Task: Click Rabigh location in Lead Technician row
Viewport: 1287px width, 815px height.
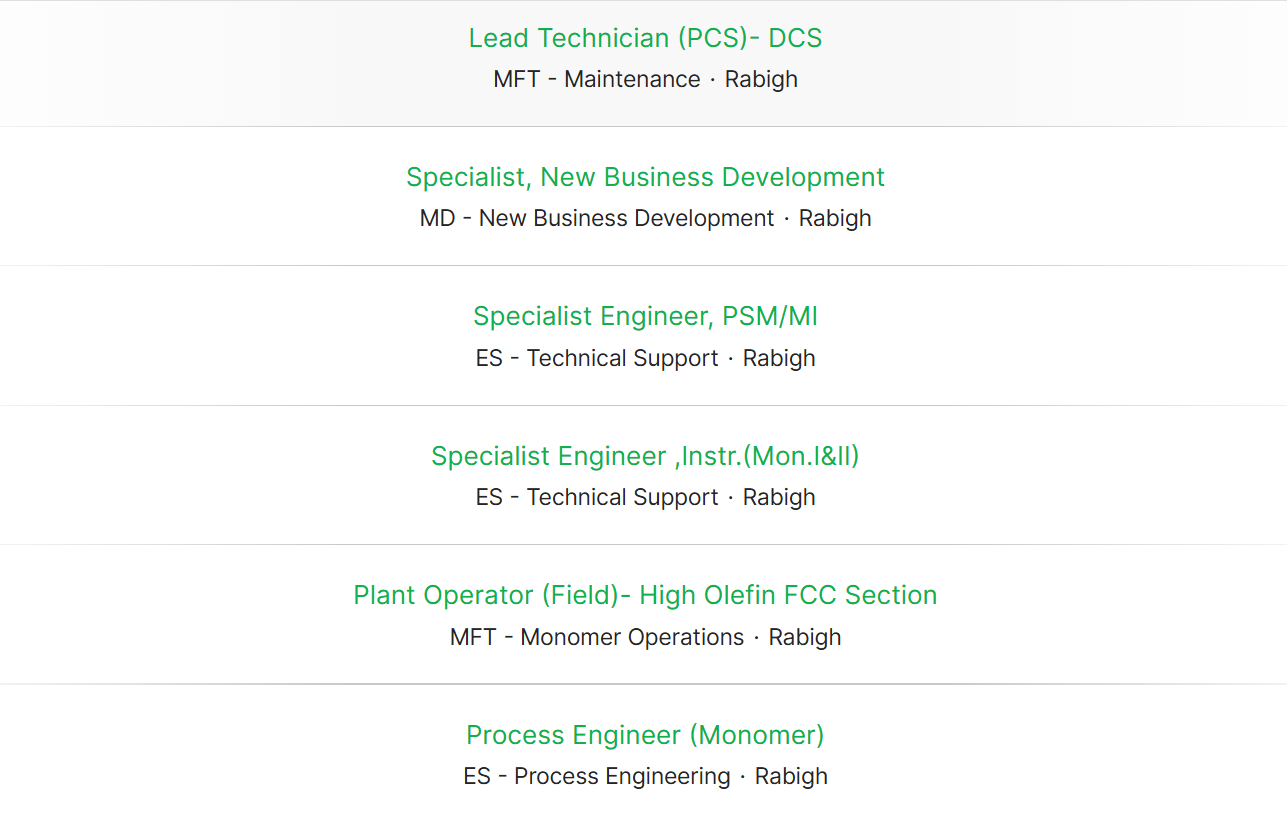Action: [761, 79]
